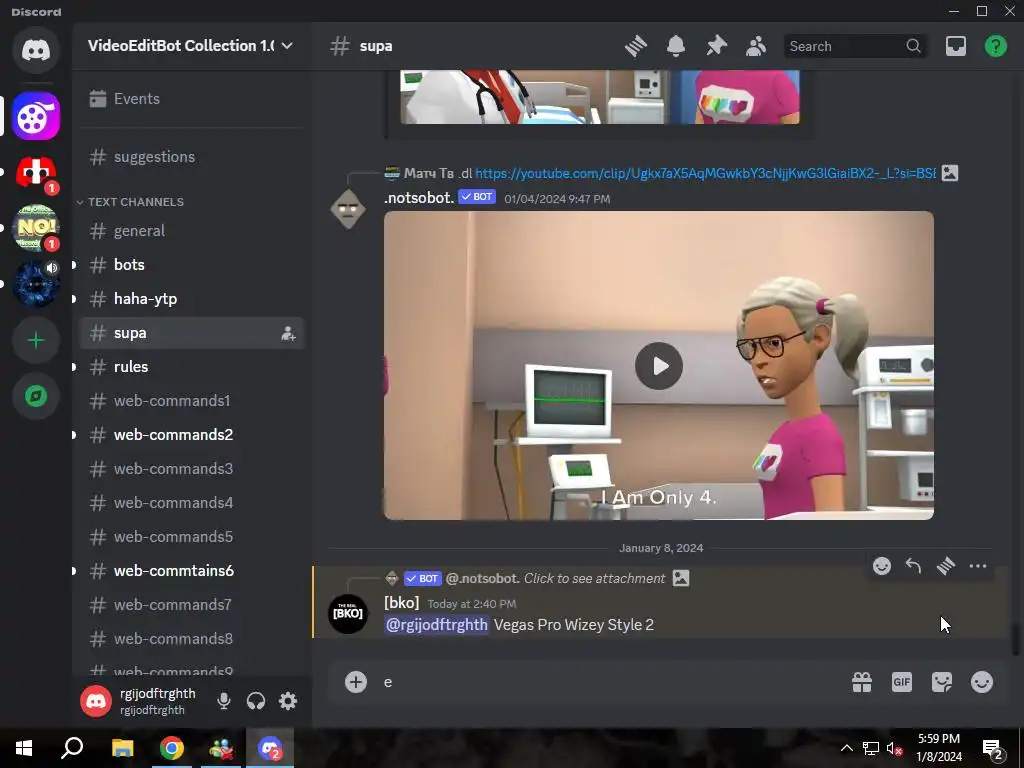Image resolution: width=1024 pixels, height=768 pixels.
Task: Create thread from [bko] message
Action: [x=946, y=566]
